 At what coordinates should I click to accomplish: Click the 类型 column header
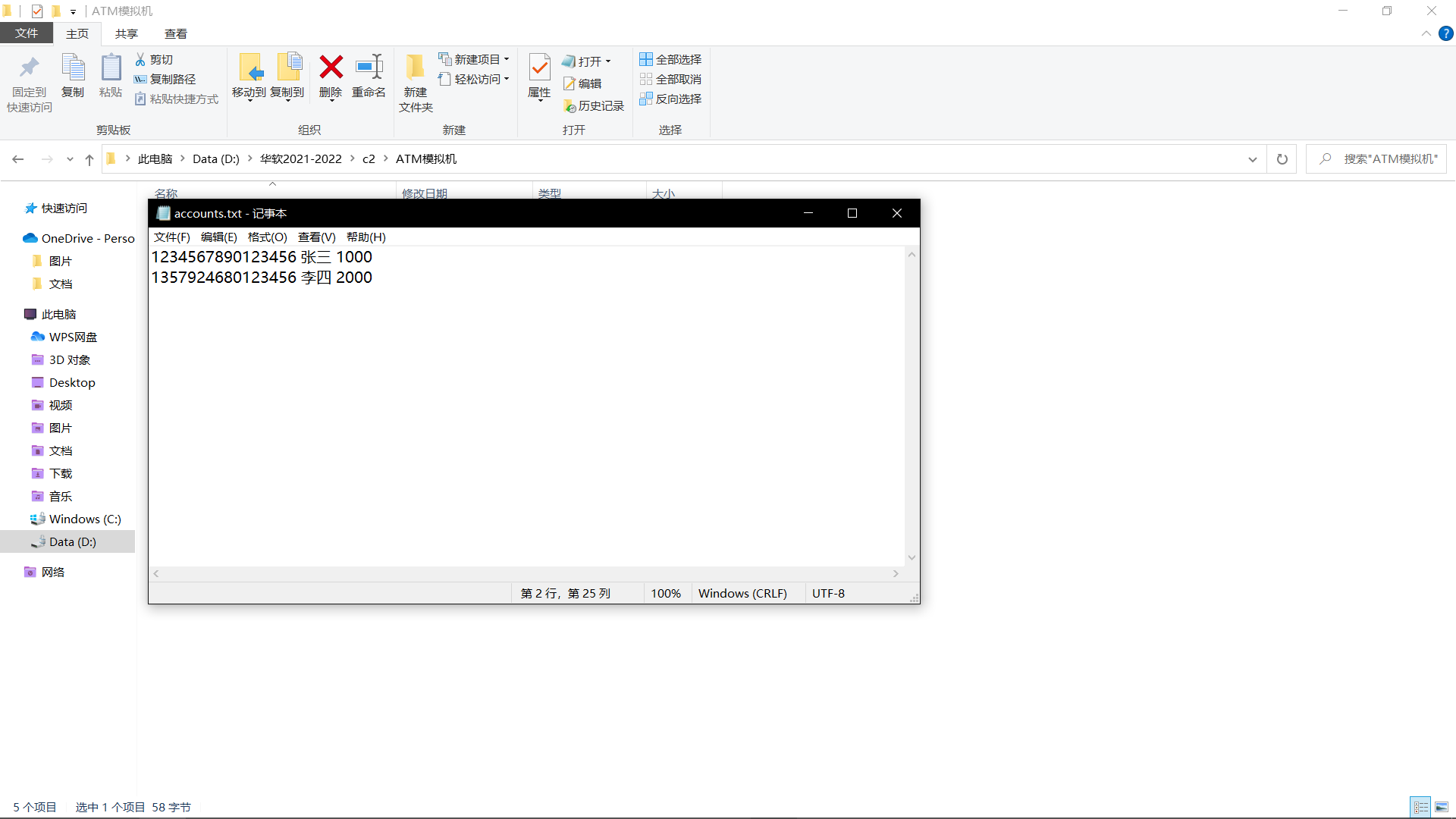click(x=550, y=193)
